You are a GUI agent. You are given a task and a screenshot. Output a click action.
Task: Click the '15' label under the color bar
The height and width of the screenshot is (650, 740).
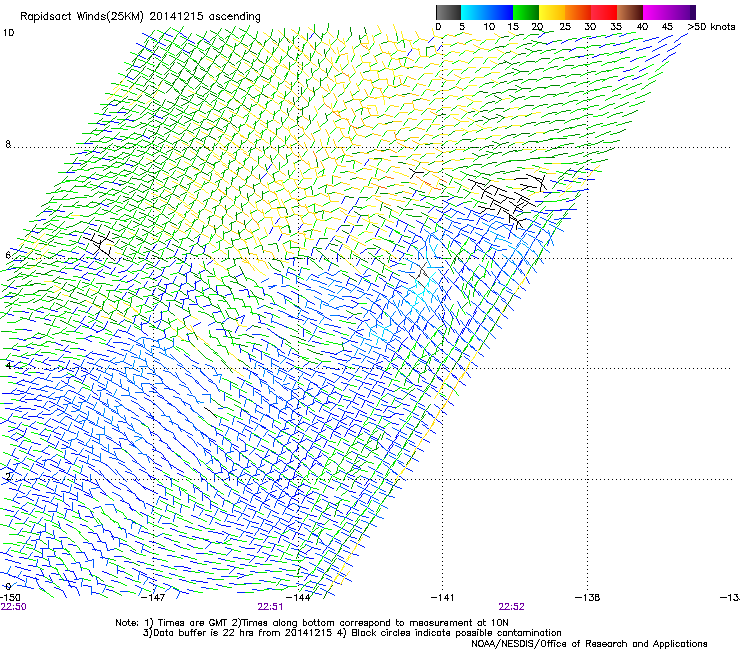pos(513,27)
